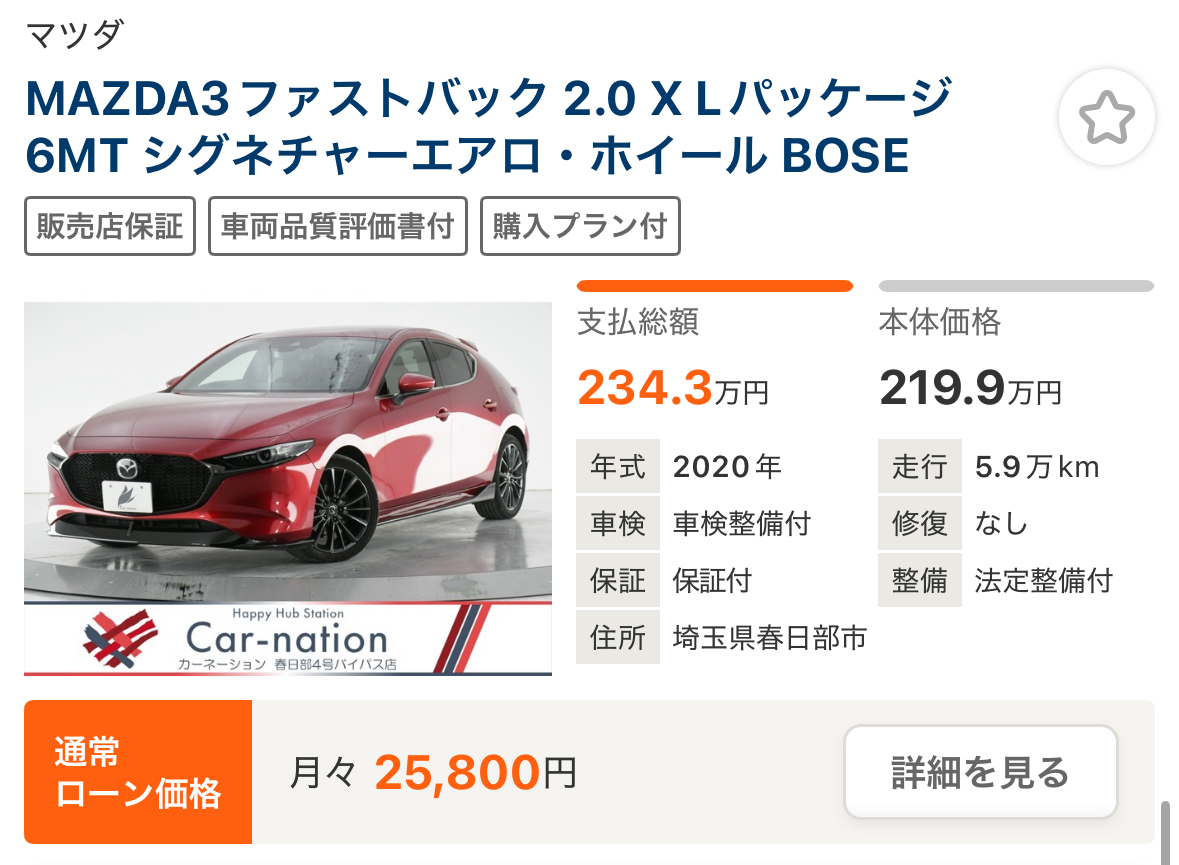Image resolution: width=1179 pixels, height=865 pixels.
Task: Click the 修復 なし row
Action: 1016,523
